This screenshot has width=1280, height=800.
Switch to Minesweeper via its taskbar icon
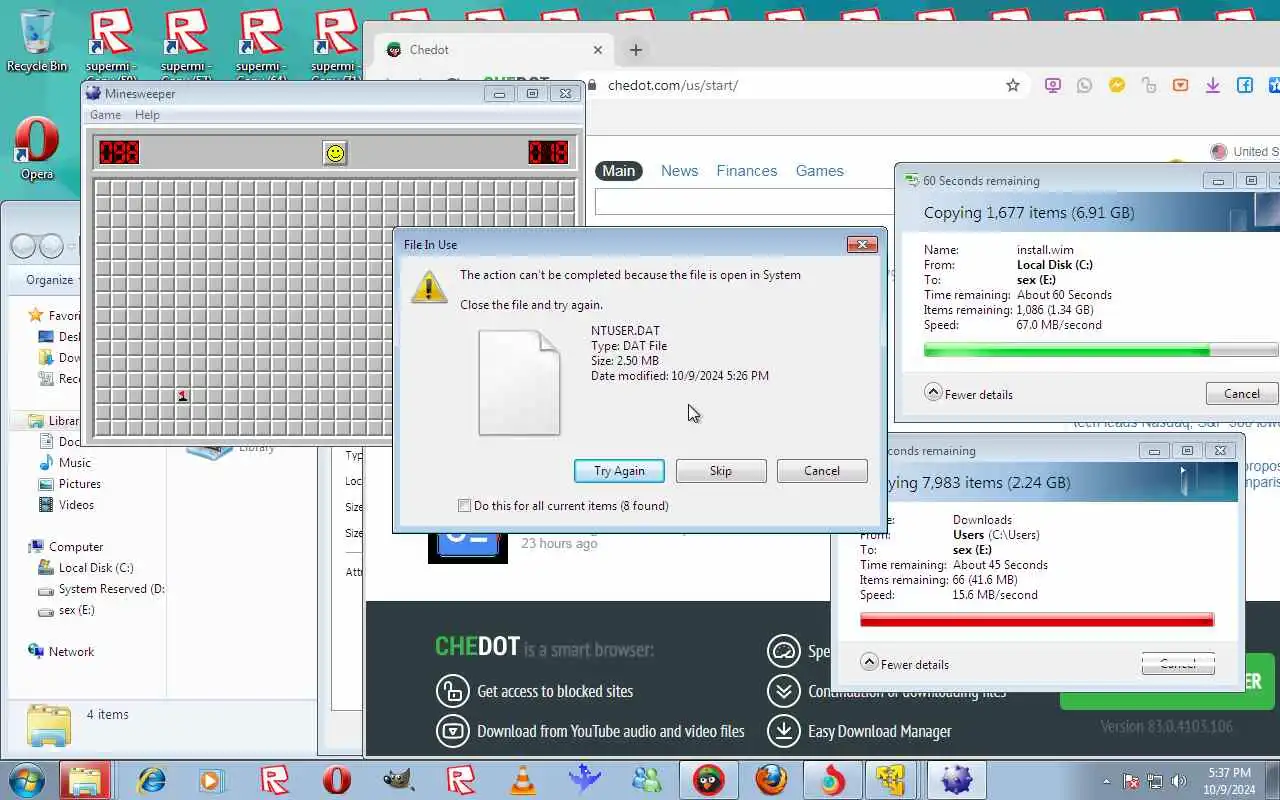point(957,780)
